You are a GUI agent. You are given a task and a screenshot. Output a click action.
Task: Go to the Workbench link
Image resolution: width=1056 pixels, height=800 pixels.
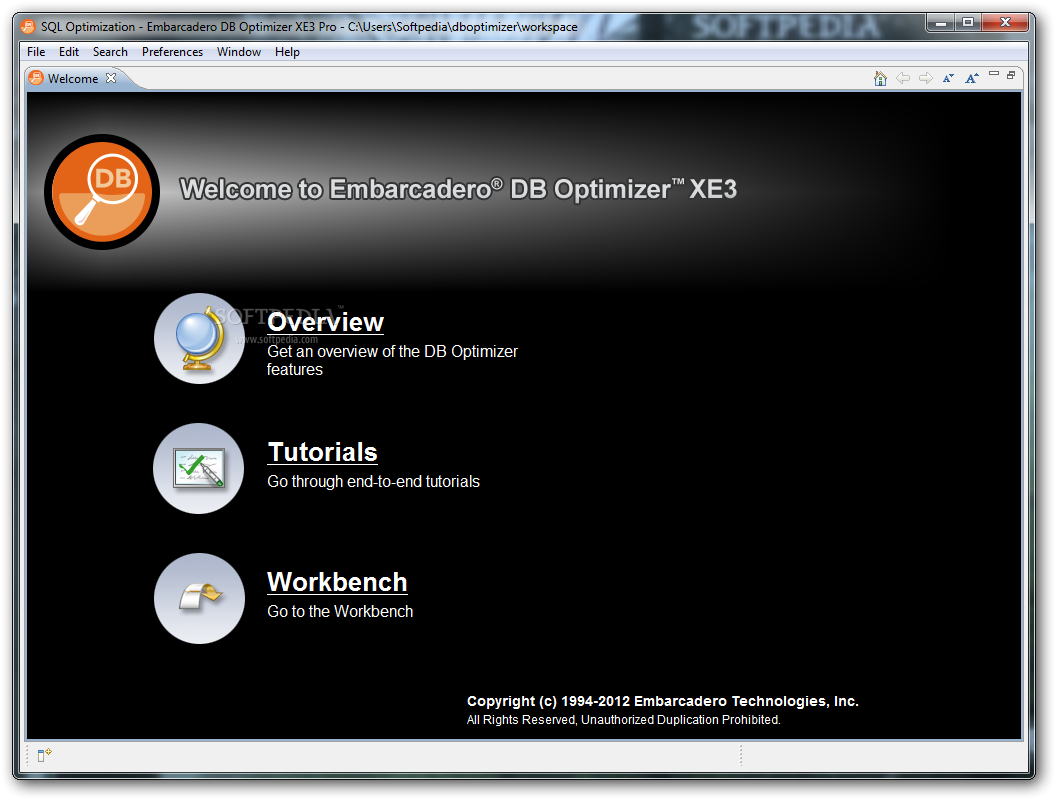(337, 582)
